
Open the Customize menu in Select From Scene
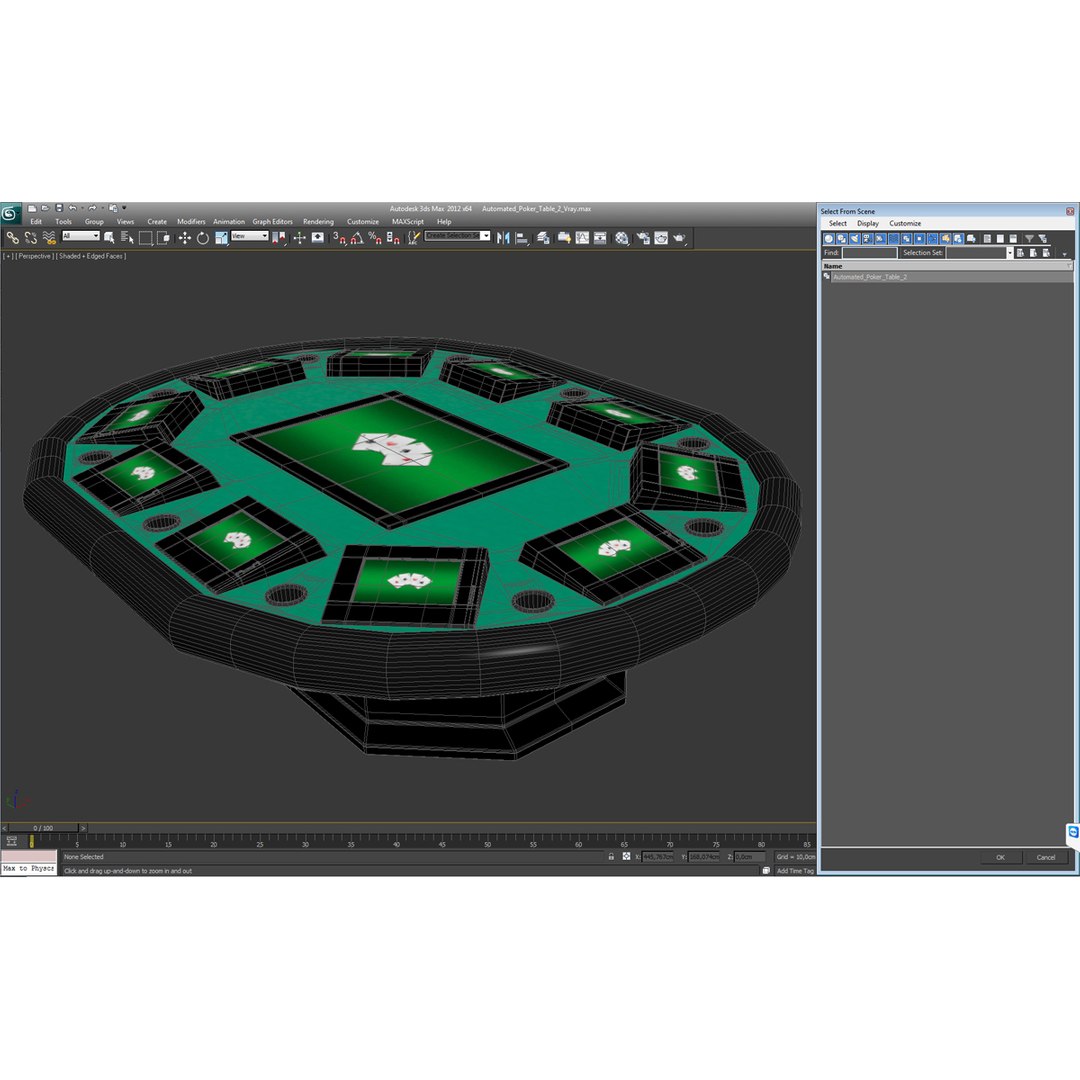click(905, 224)
